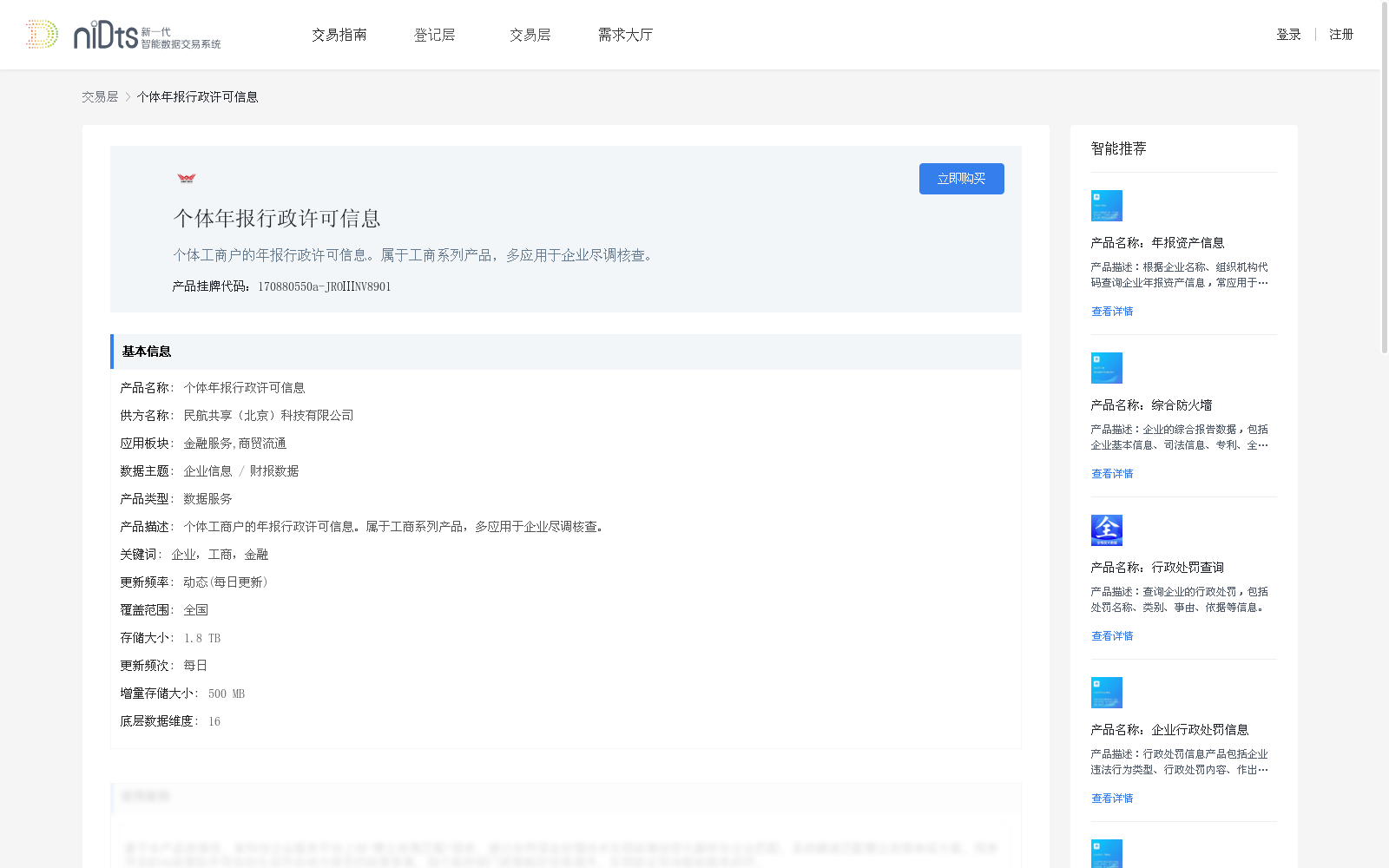Click product type value 数据服务
This screenshot has height=868, width=1389.
(207, 499)
